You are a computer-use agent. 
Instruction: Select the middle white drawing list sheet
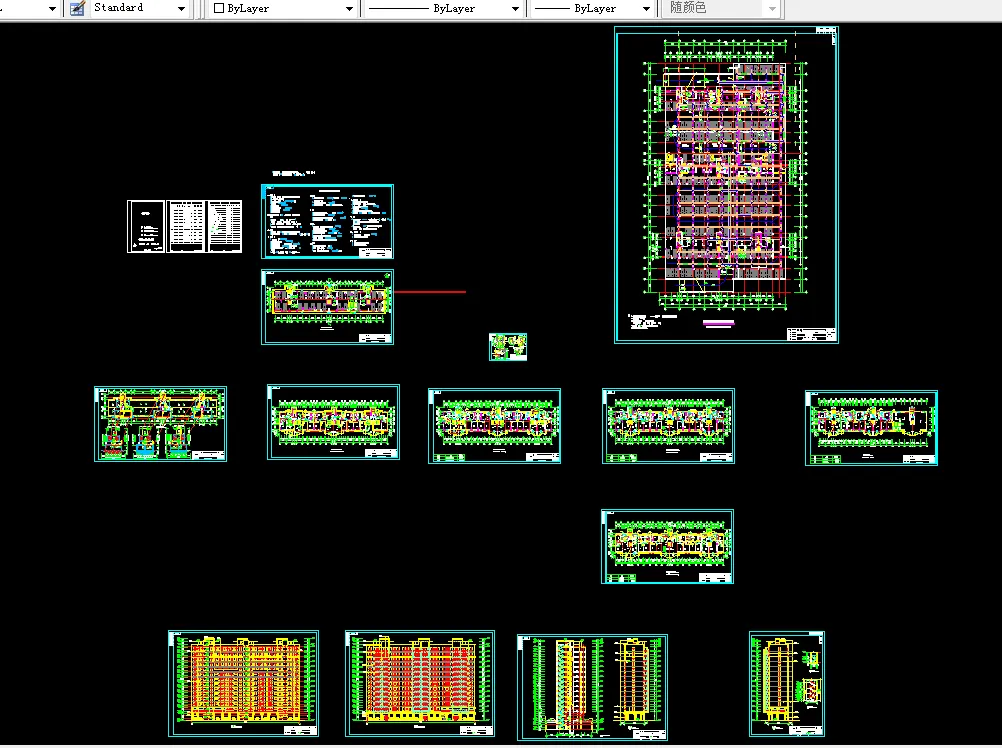coord(186,226)
